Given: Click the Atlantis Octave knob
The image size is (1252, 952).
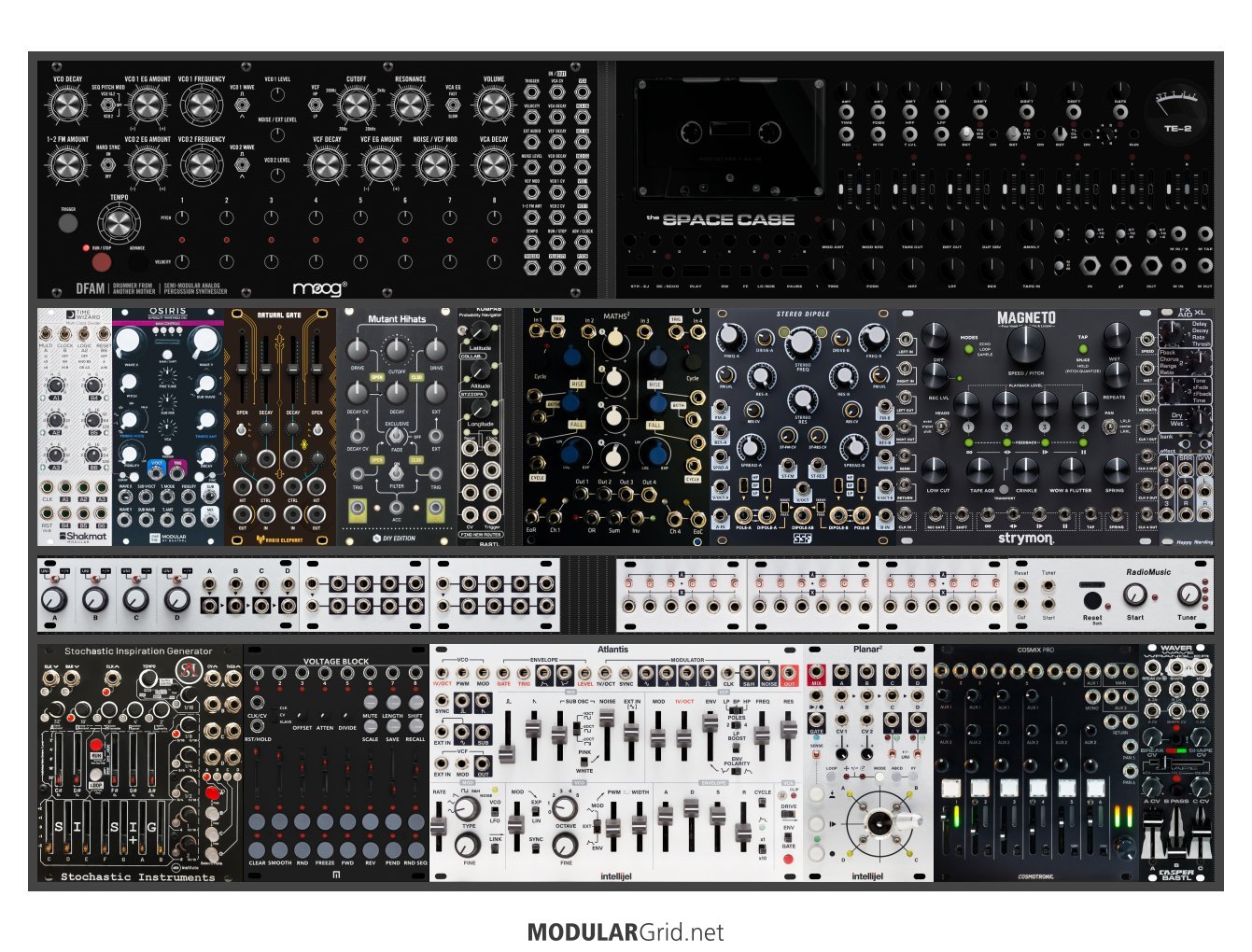Looking at the screenshot, I should 565,807.
